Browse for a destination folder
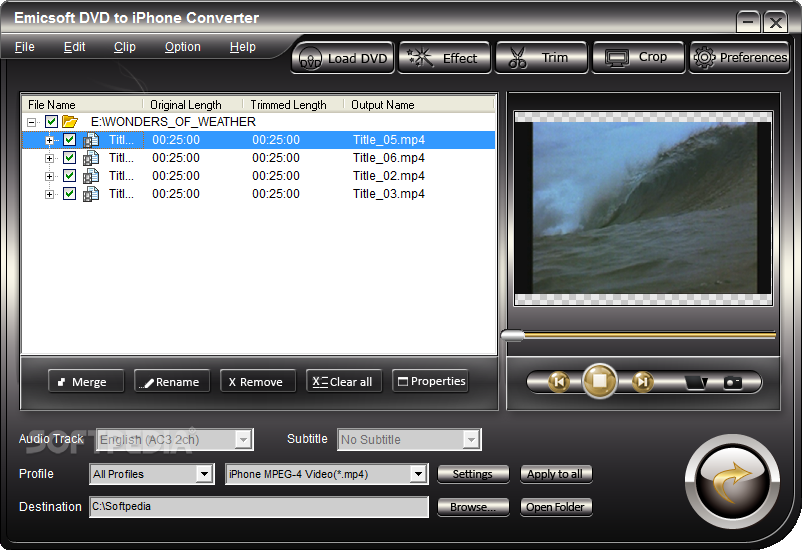 [x=473, y=507]
